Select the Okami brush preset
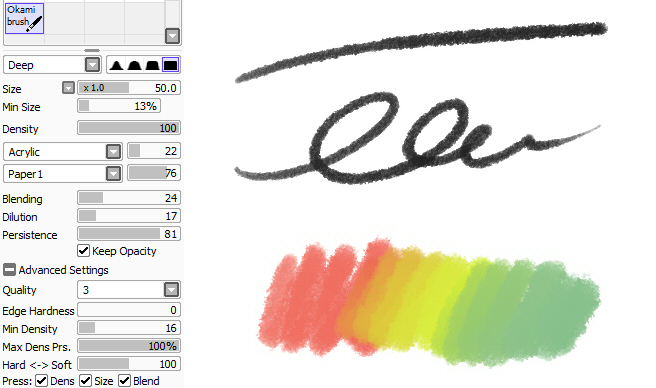Image resolution: width=656 pixels, height=388 pixels. point(24,18)
